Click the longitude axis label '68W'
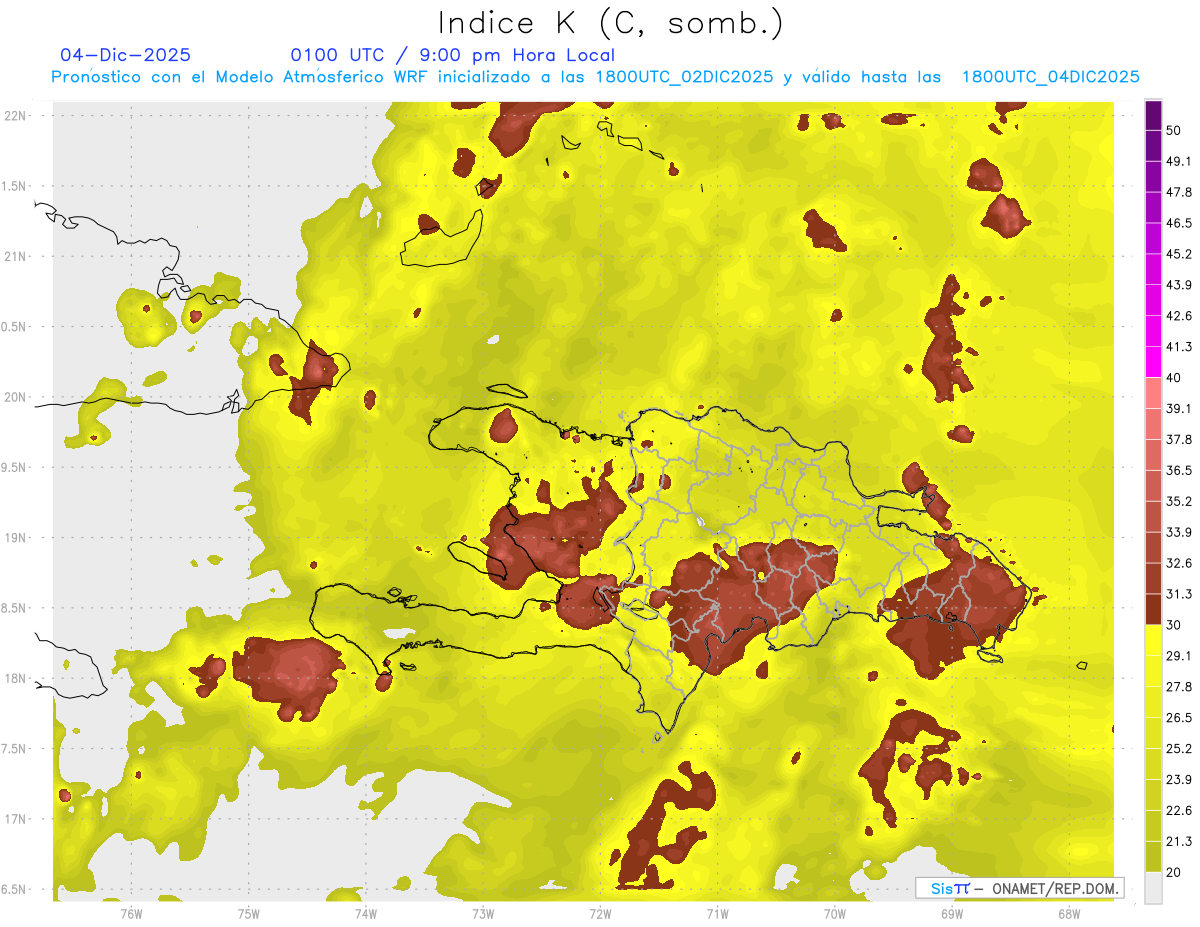1200x927 pixels. click(1069, 913)
